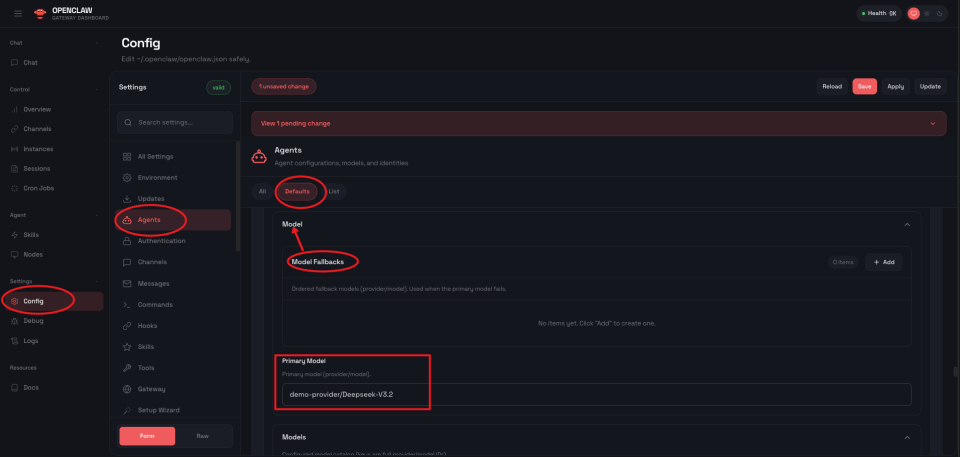Select Gateway in the settings list
The height and width of the screenshot is (457, 960).
tap(152, 389)
